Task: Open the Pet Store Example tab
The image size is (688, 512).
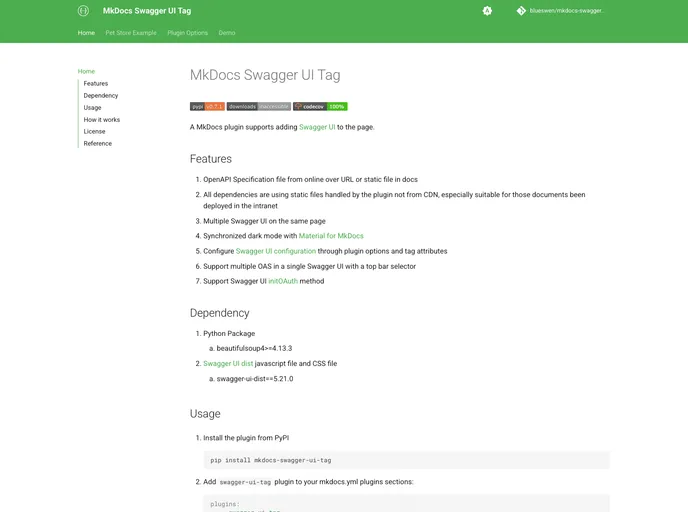Action: pyautogui.click(x=131, y=33)
